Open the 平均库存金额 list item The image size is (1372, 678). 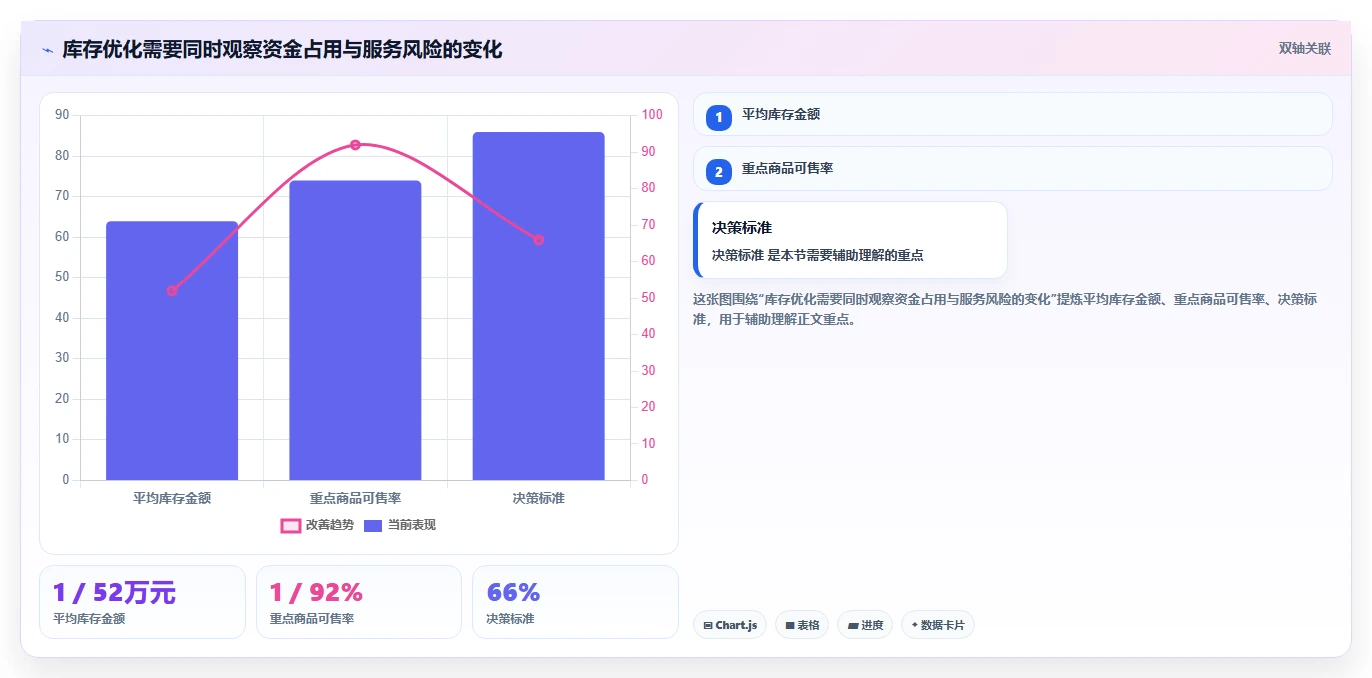pos(1013,114)
